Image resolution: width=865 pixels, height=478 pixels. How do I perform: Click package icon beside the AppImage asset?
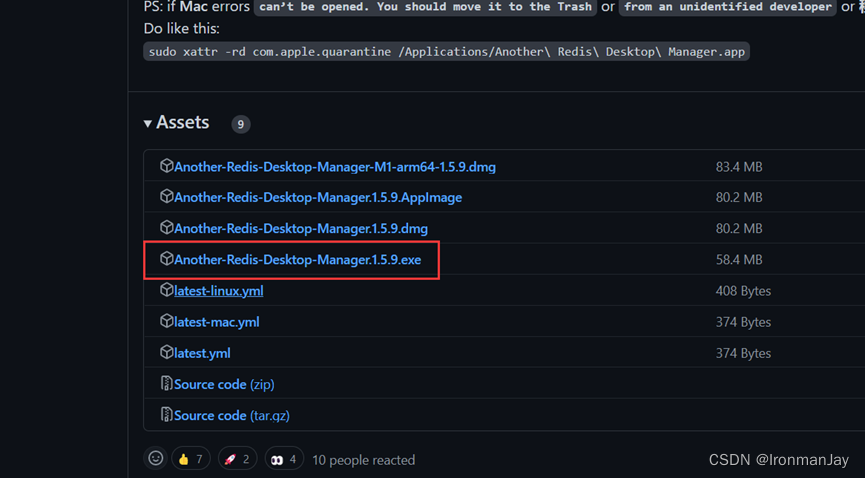click(167, 196)
